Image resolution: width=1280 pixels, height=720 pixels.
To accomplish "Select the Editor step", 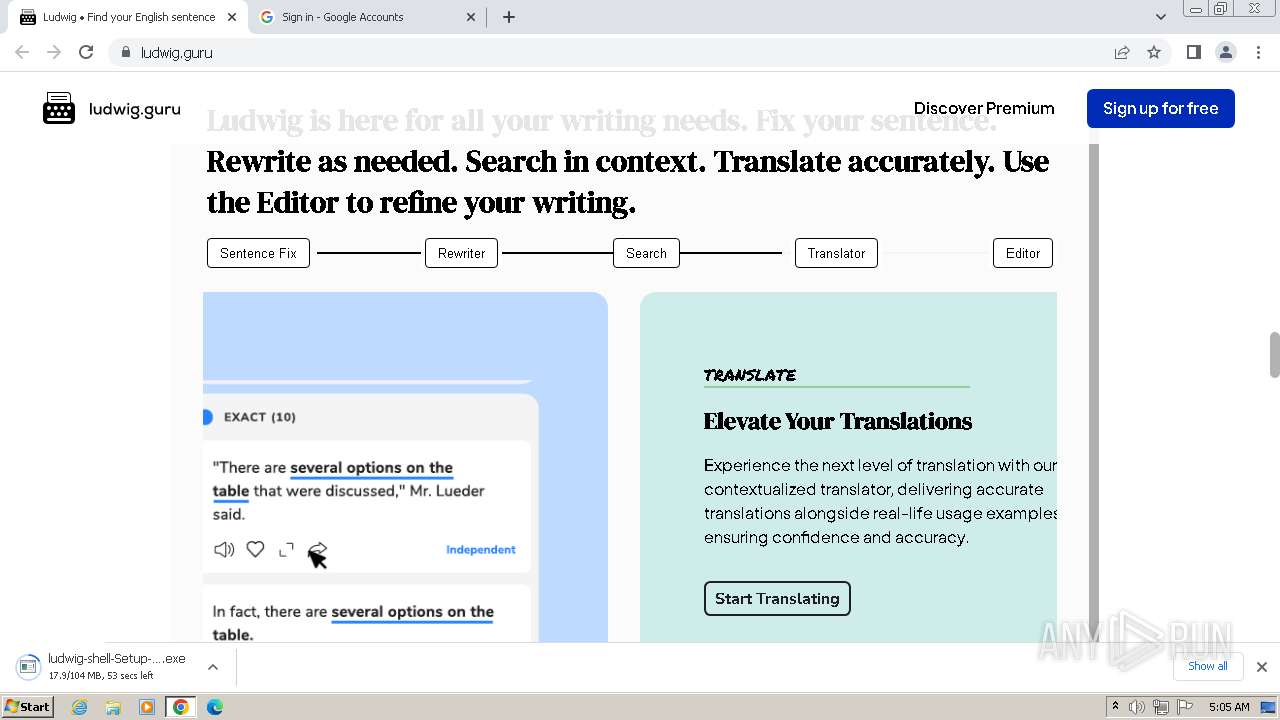I will tap(1023, 253).
